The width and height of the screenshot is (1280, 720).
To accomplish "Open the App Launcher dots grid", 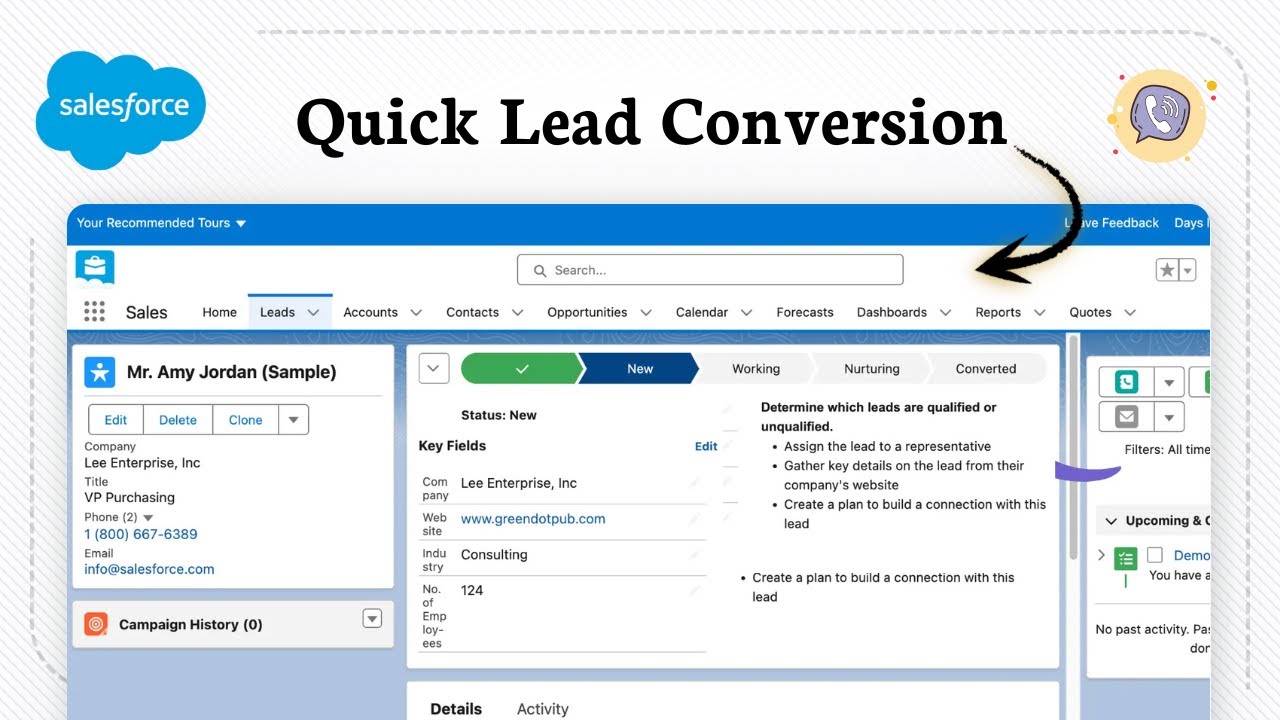I will [94, 312].
